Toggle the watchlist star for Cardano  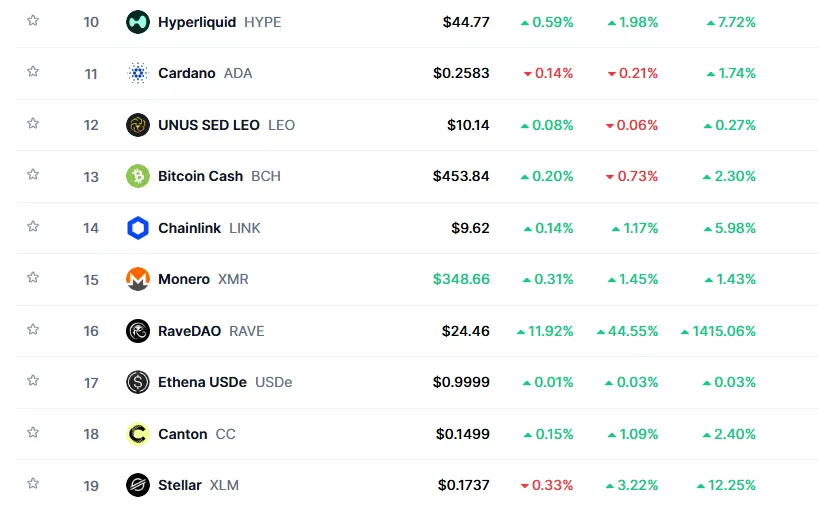33,72
